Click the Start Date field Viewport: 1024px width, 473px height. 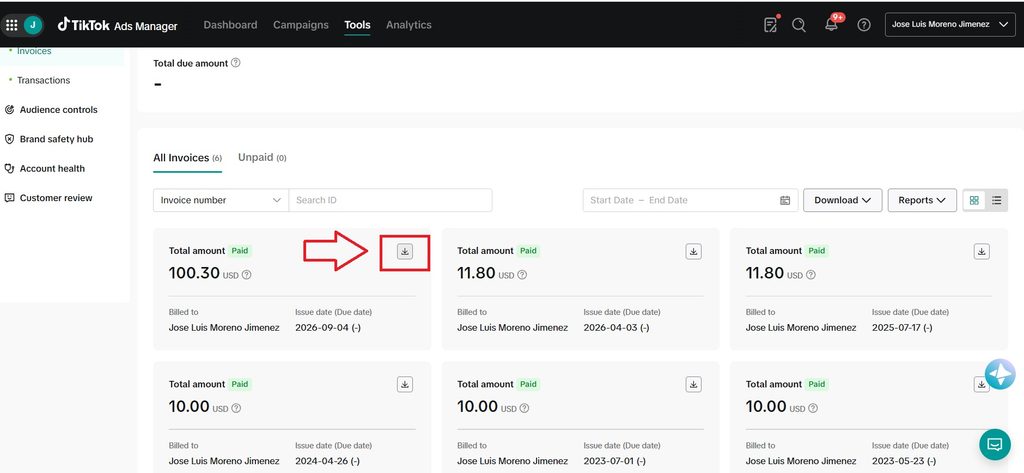coord(612,201)
